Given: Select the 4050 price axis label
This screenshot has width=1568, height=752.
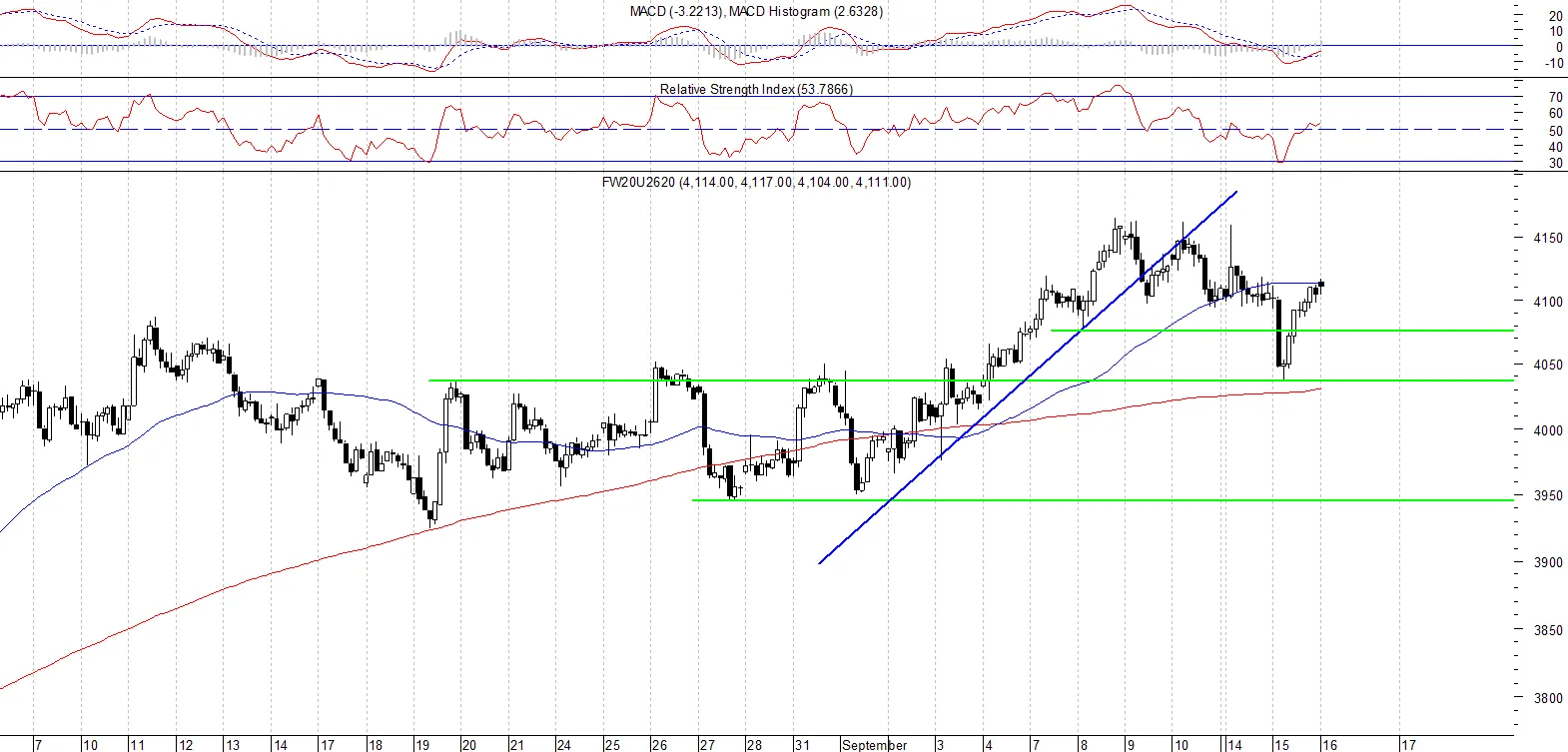Looking at the screenshot, I should pyautogui.click(x=1548, y=365).
